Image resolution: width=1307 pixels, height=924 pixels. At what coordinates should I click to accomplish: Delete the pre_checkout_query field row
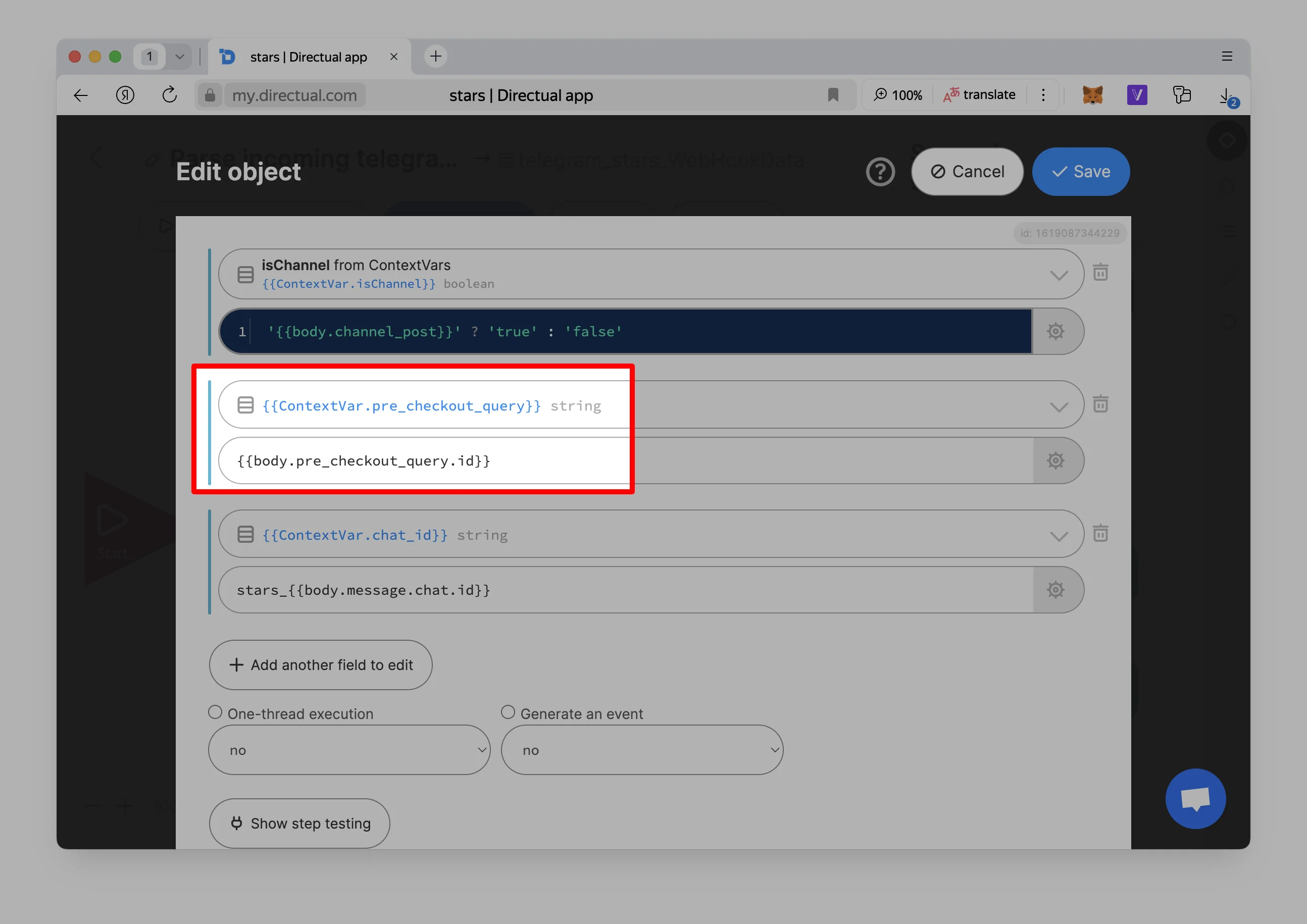1100,404
